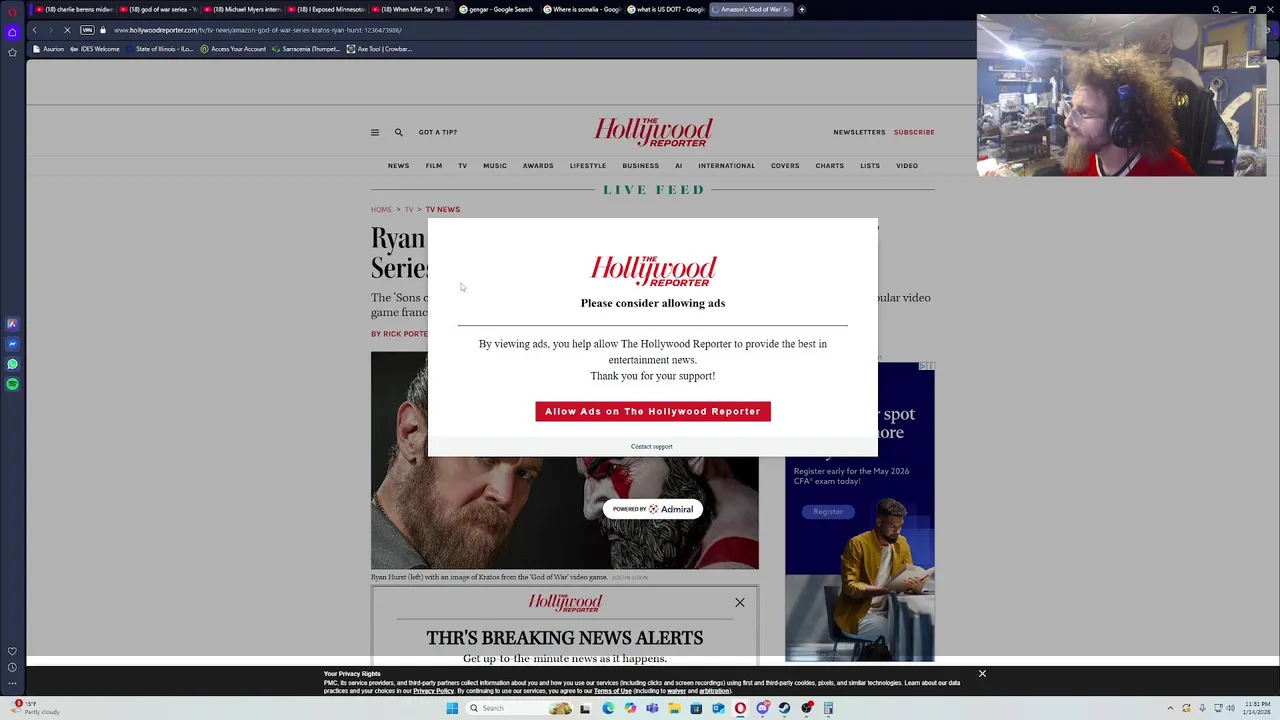
Task: Open the Axe Tool Crowbar bookmark
Action: point(379,49)
